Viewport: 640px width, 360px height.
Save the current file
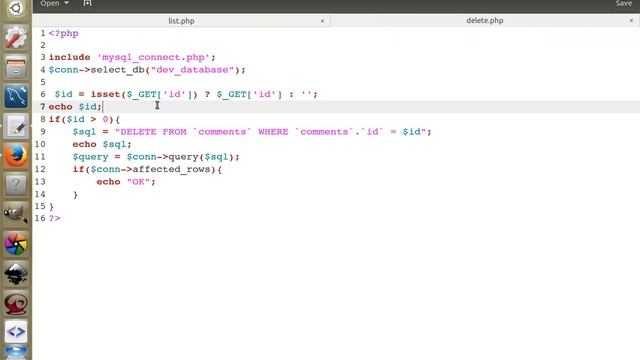point(624,3)
